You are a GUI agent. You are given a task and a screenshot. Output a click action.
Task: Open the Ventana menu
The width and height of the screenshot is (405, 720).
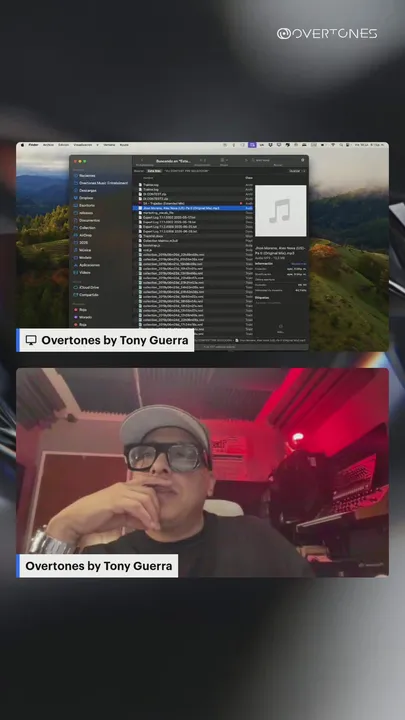[109, 145]
